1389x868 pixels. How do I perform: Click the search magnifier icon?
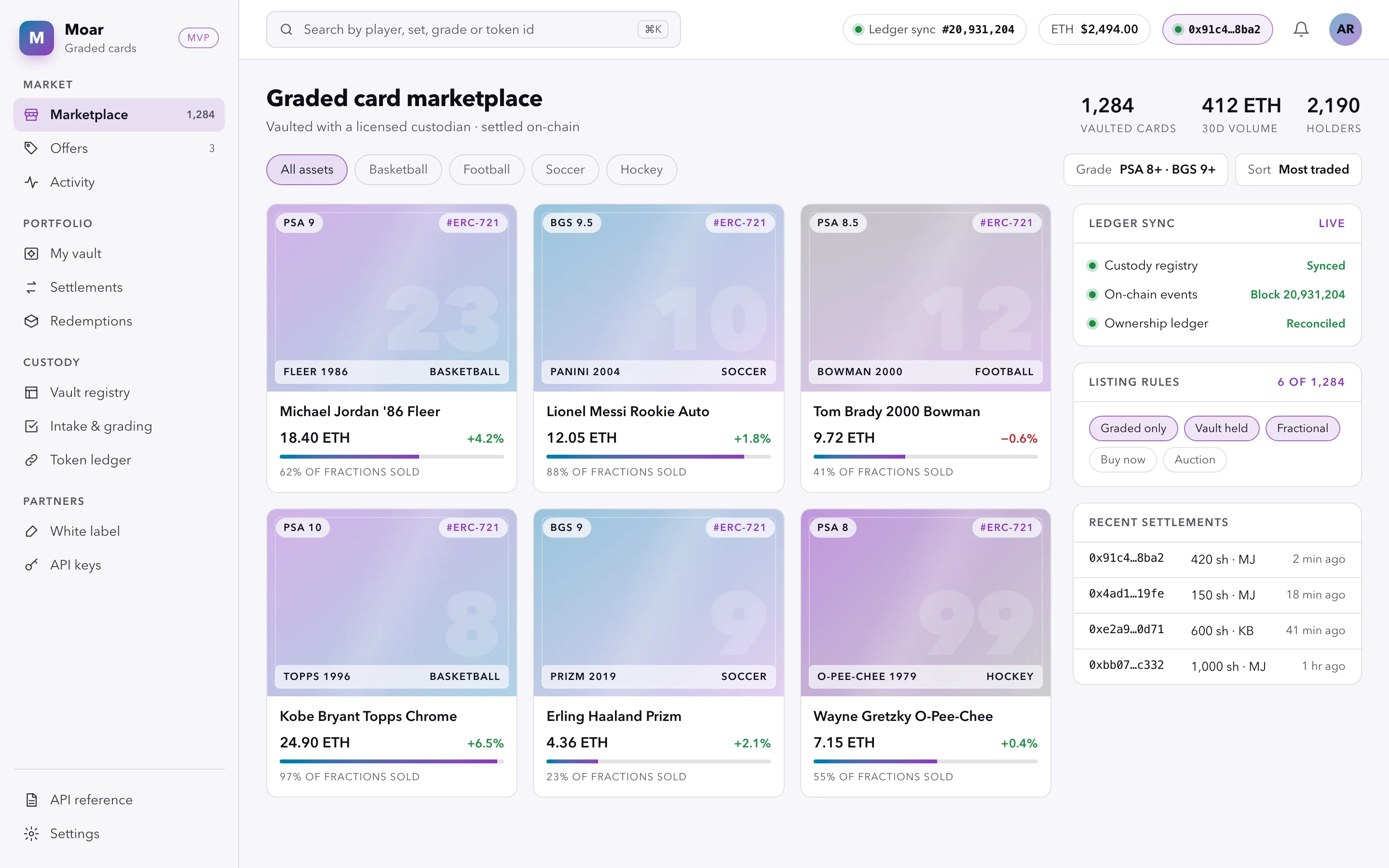point(286,29)
